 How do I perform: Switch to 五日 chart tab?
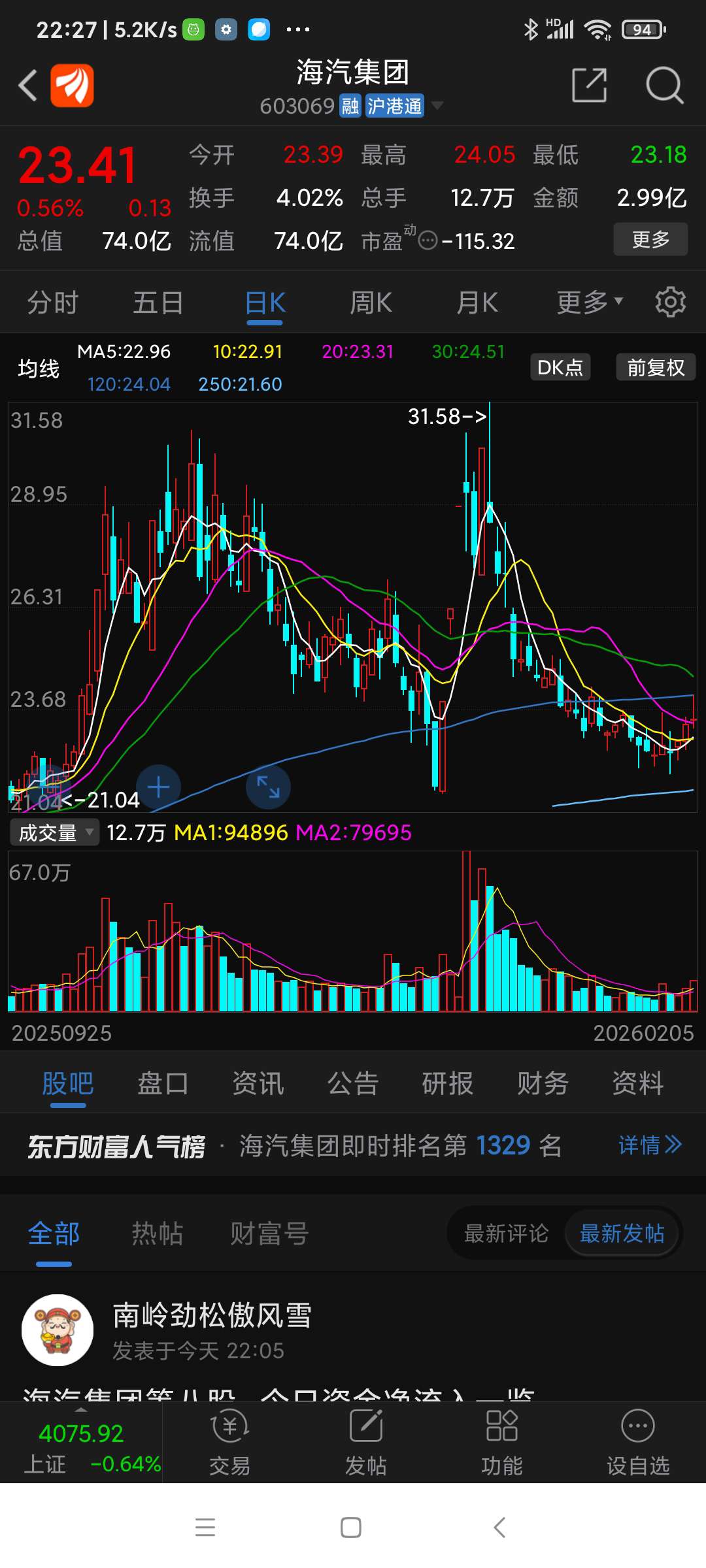coord(158,302)
